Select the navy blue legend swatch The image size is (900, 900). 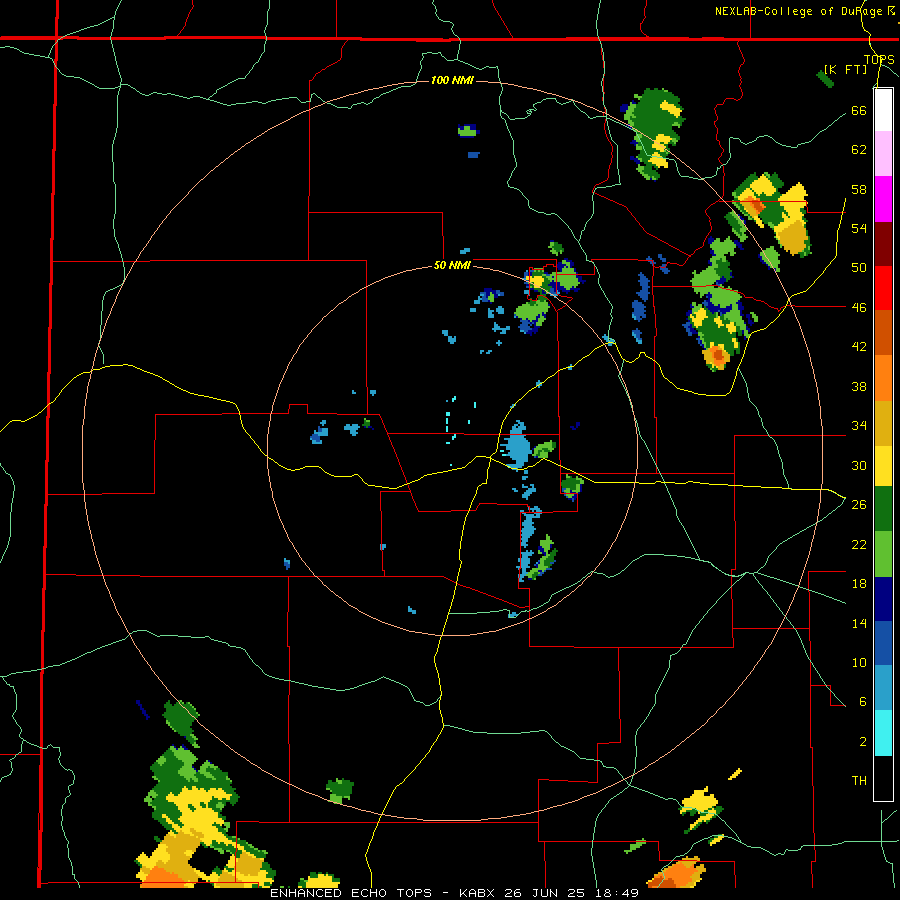click(883, 599)
